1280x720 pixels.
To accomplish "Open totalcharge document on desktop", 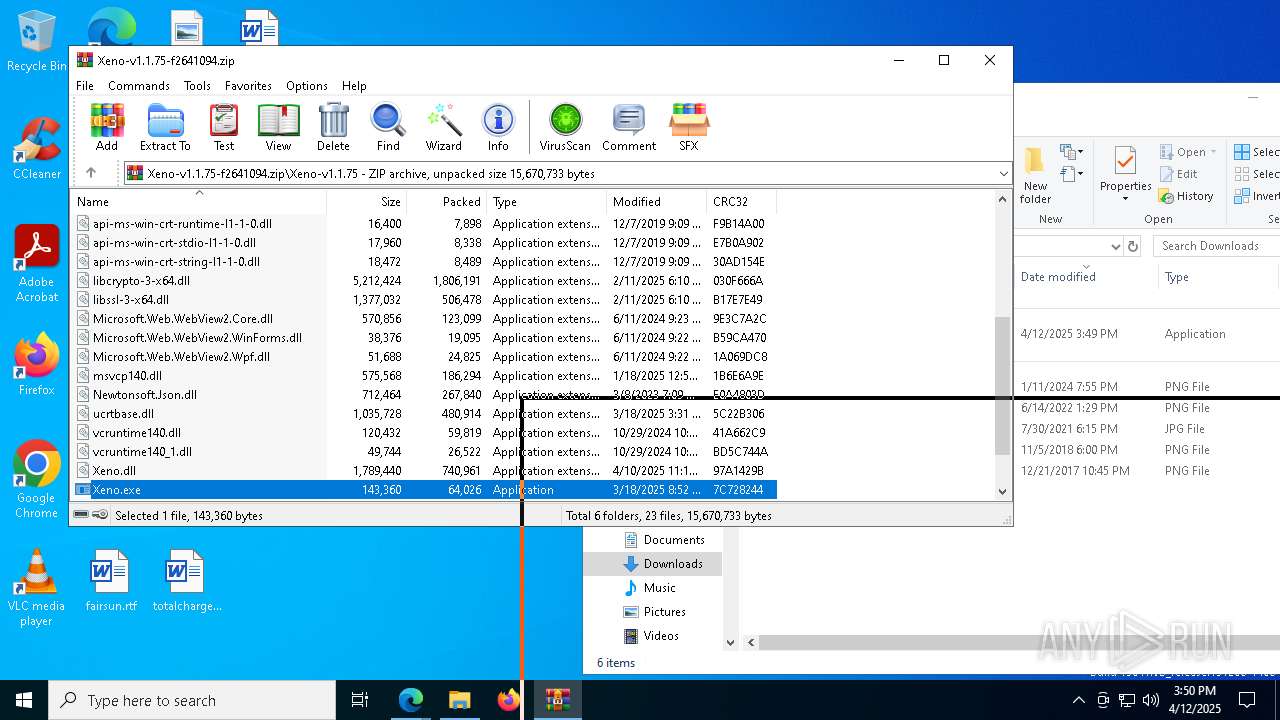I will pos(187,580).
